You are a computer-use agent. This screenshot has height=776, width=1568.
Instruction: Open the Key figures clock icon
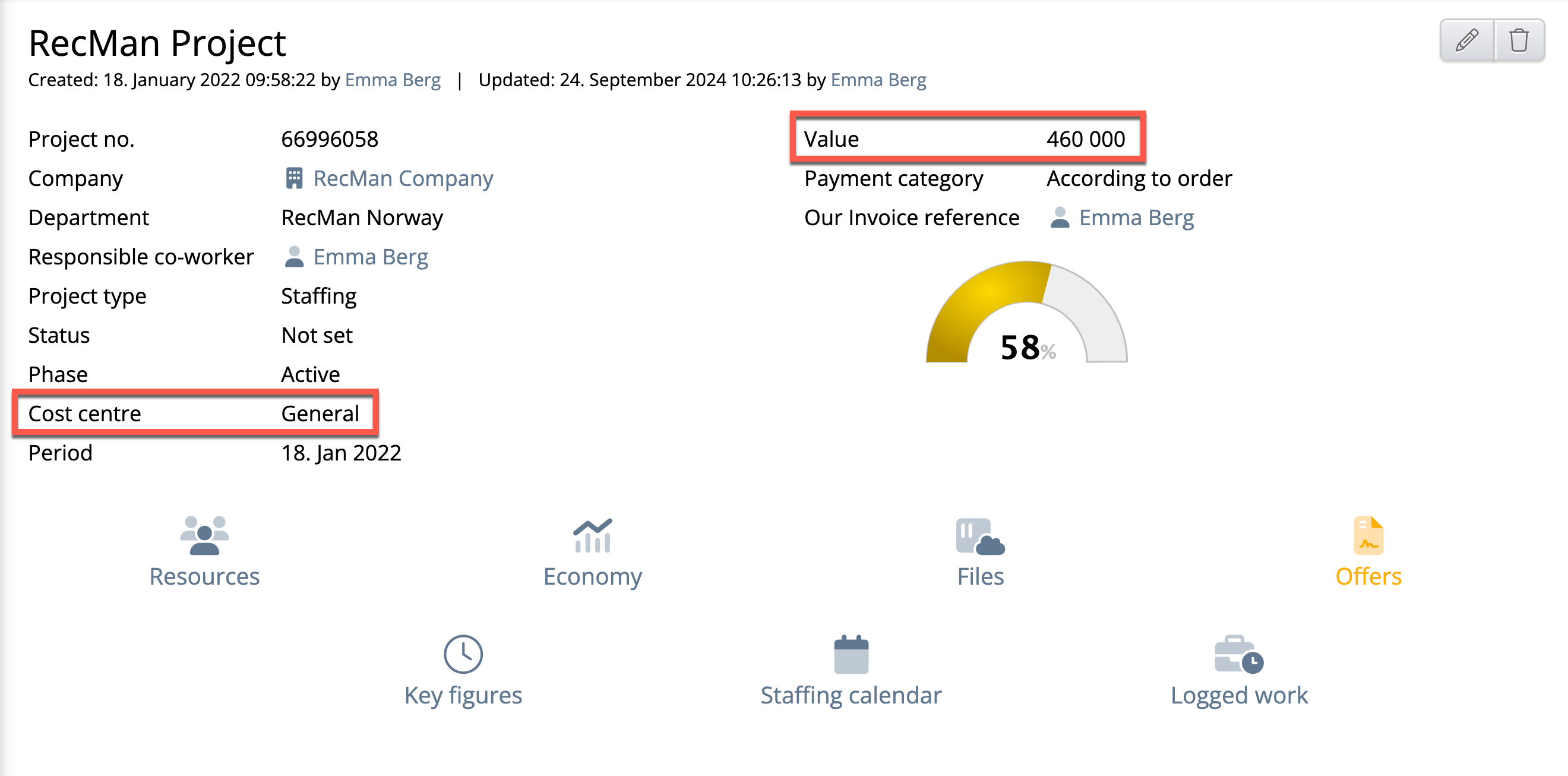463,654
